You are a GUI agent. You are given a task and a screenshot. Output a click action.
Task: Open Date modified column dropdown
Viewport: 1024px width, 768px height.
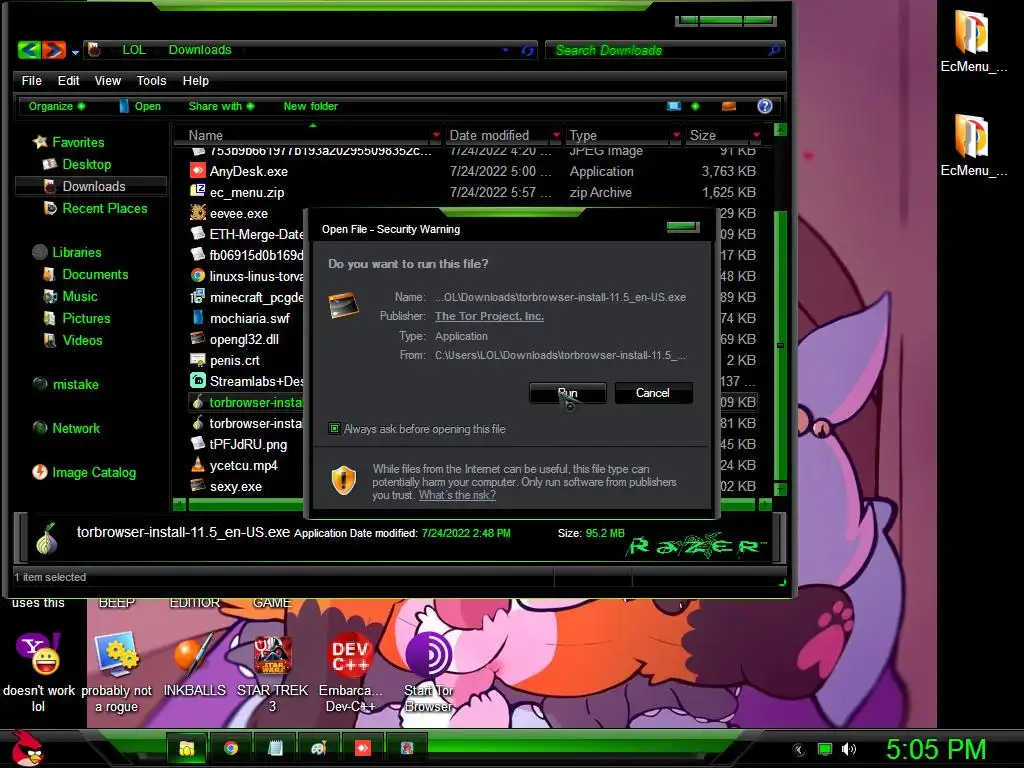(x=556, y=135)
